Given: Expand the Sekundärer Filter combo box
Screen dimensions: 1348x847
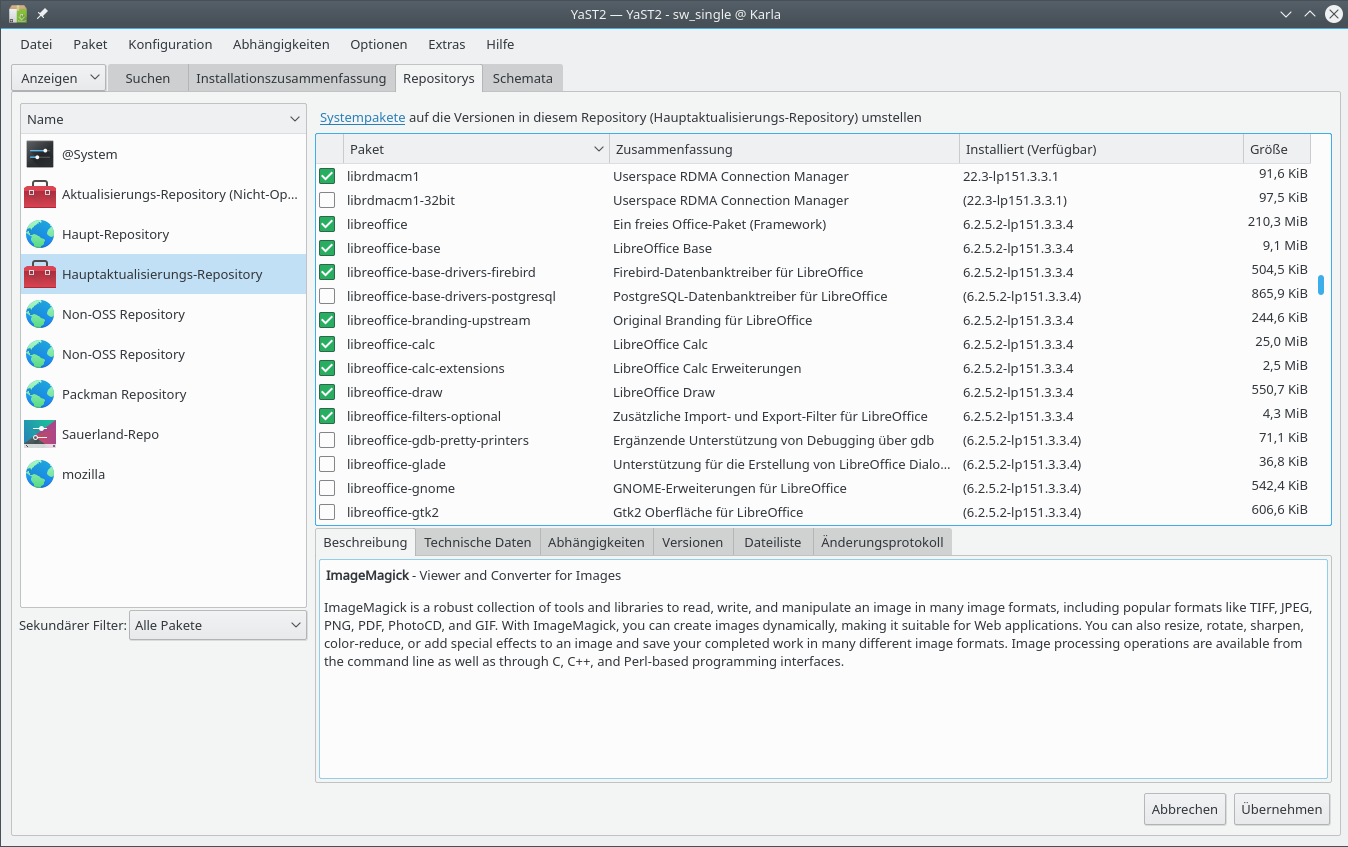Looking at the screenshot, I should pos(218,625).
